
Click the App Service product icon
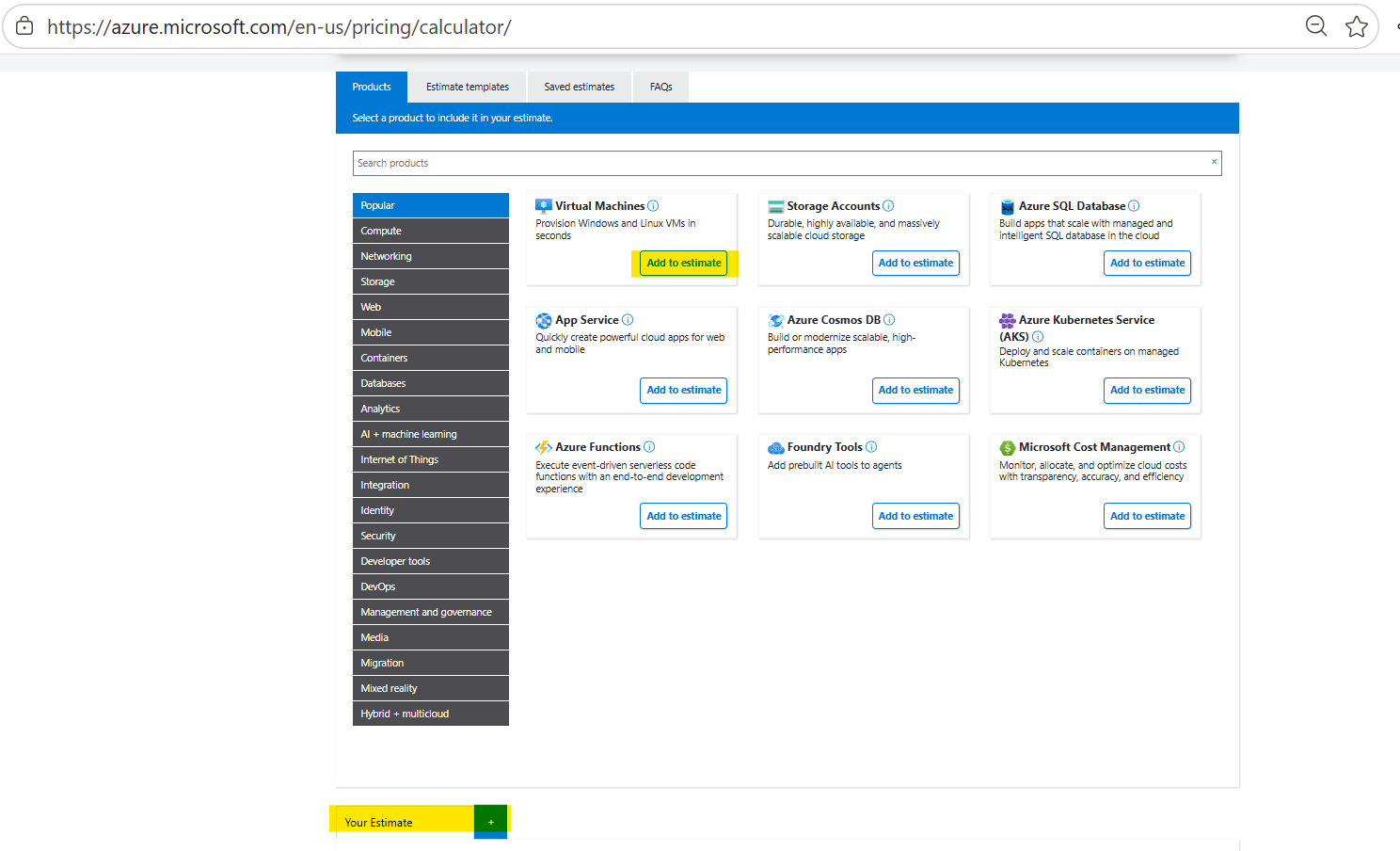pos(544,320)
